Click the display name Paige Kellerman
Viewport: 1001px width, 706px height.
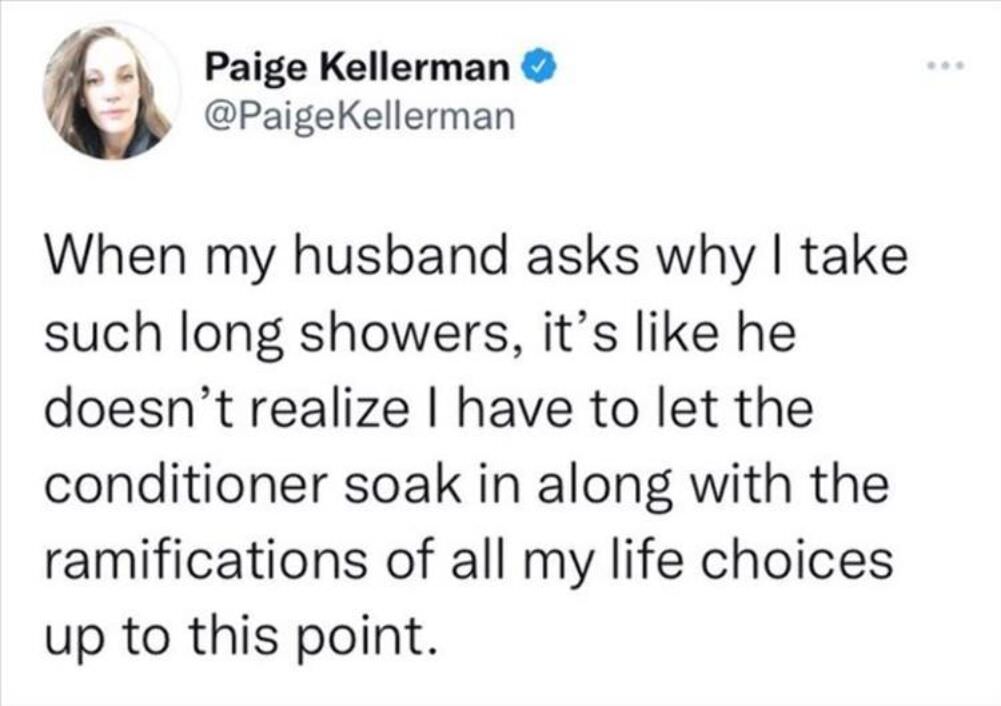(x=358, y=70)
